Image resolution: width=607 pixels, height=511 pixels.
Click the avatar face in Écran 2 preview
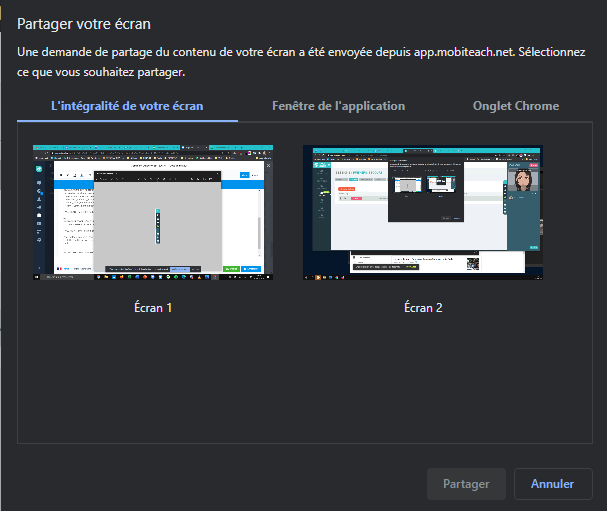(523, 180)
